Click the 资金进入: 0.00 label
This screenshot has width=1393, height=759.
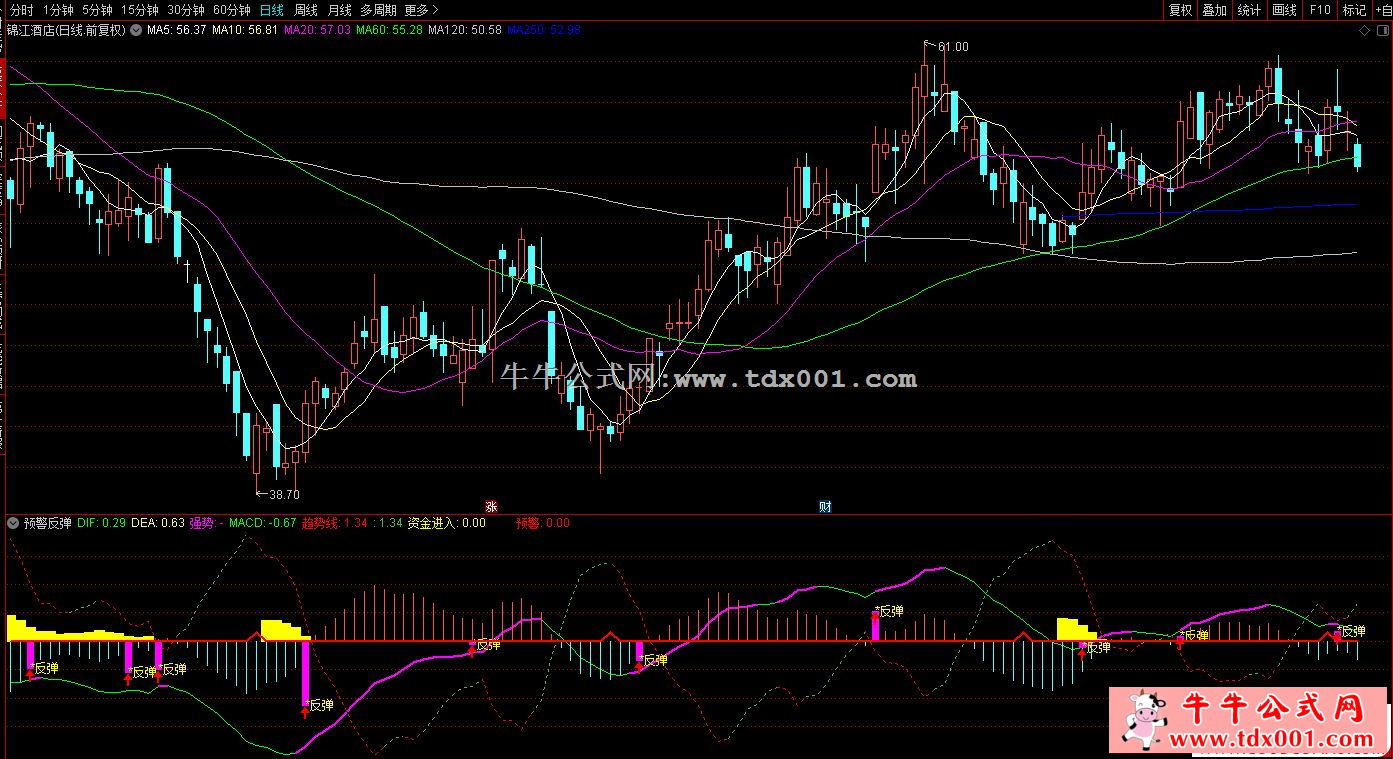click(x=446, y=522)
